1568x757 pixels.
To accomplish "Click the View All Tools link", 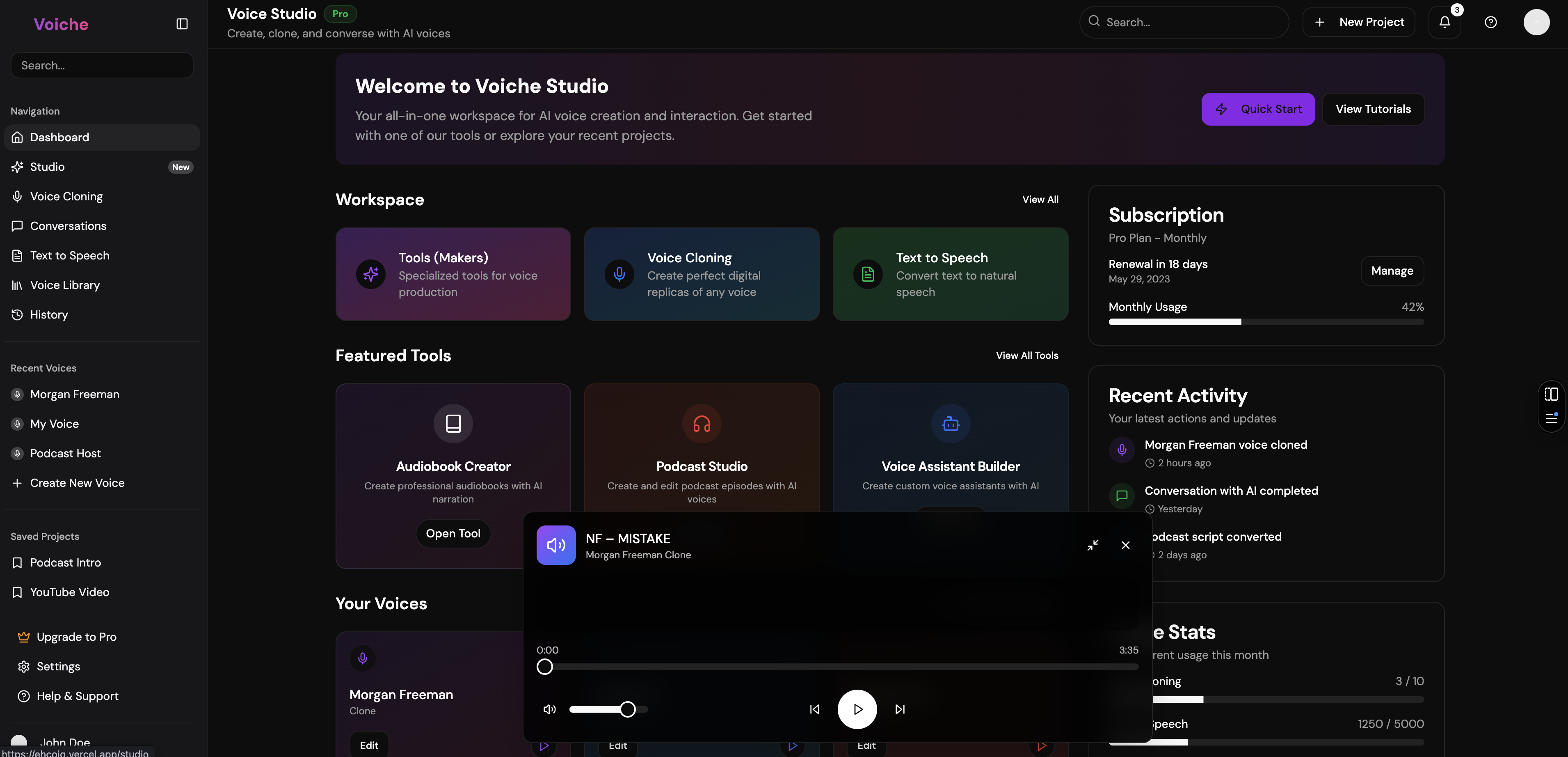I will [x=1026, y=356].
